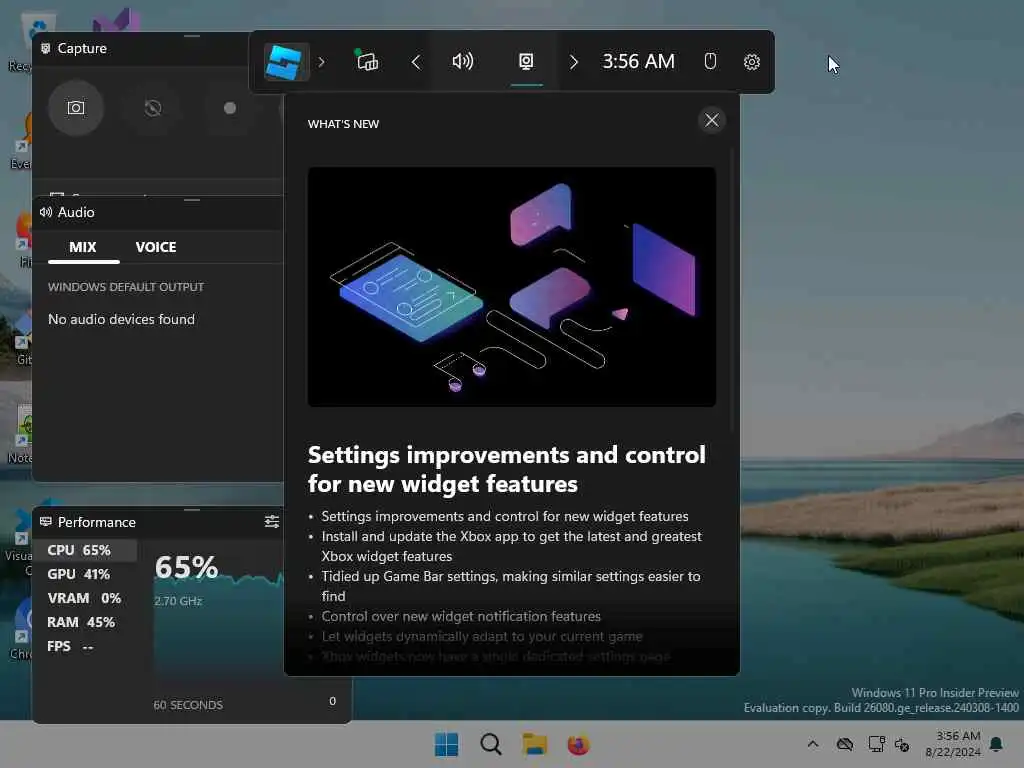Click the 'Control over new widget notification' bullet
Image resolution: width=1024 pixels, height=768 pixels.
(461, 616)
